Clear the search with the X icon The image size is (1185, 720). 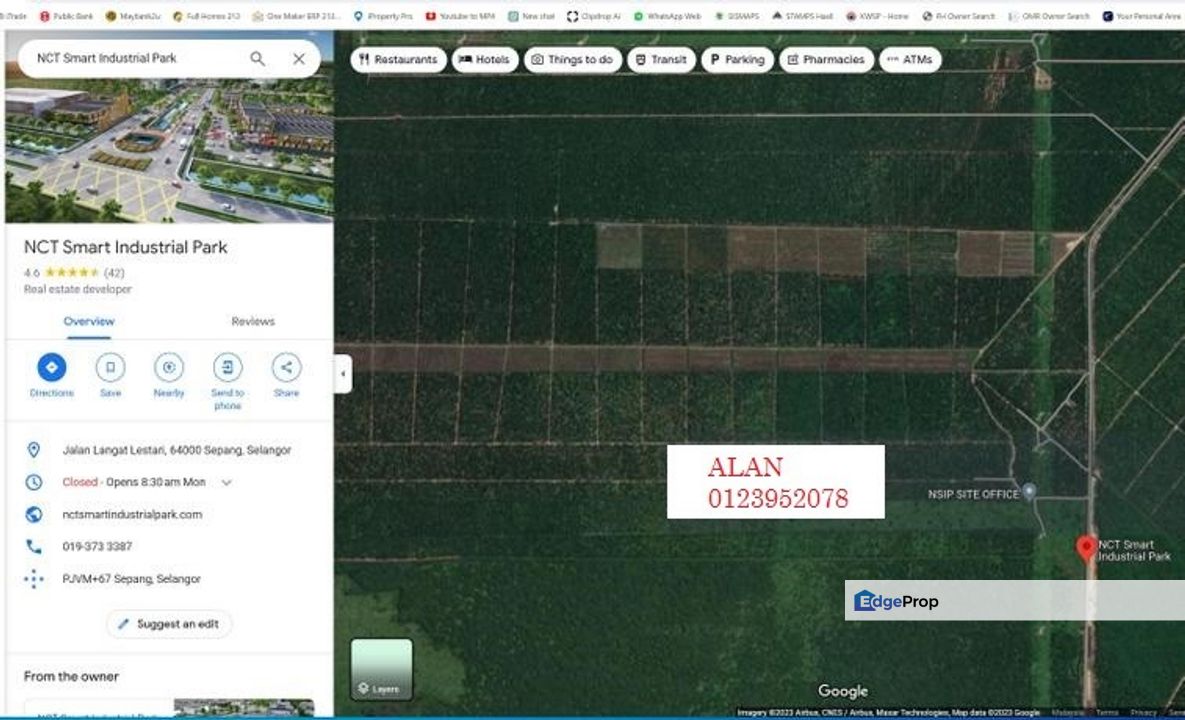pos(299,59)
